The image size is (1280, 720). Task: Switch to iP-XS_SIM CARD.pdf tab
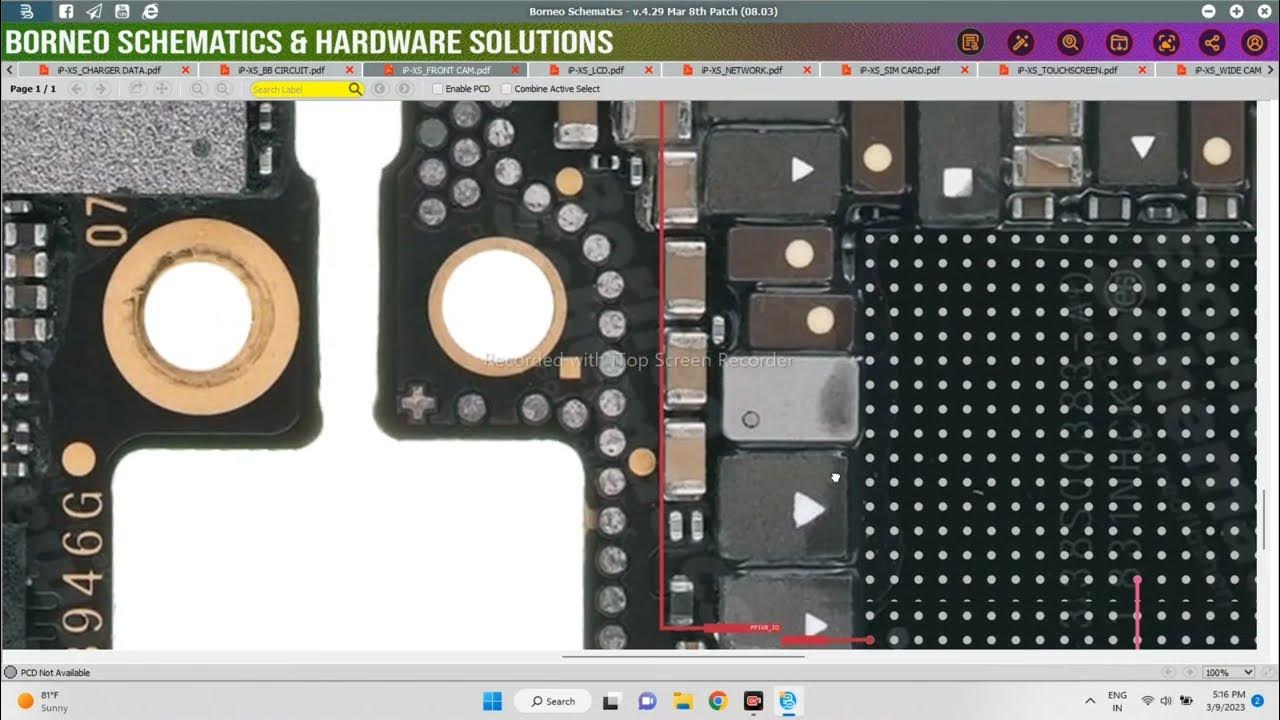click(900, 70)
